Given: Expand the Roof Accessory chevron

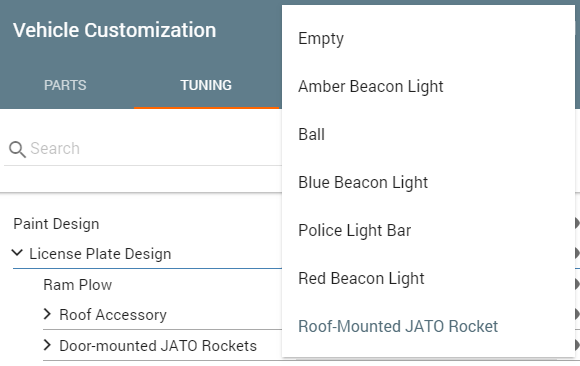Looking at the screenshot, I should click(47, 314).
